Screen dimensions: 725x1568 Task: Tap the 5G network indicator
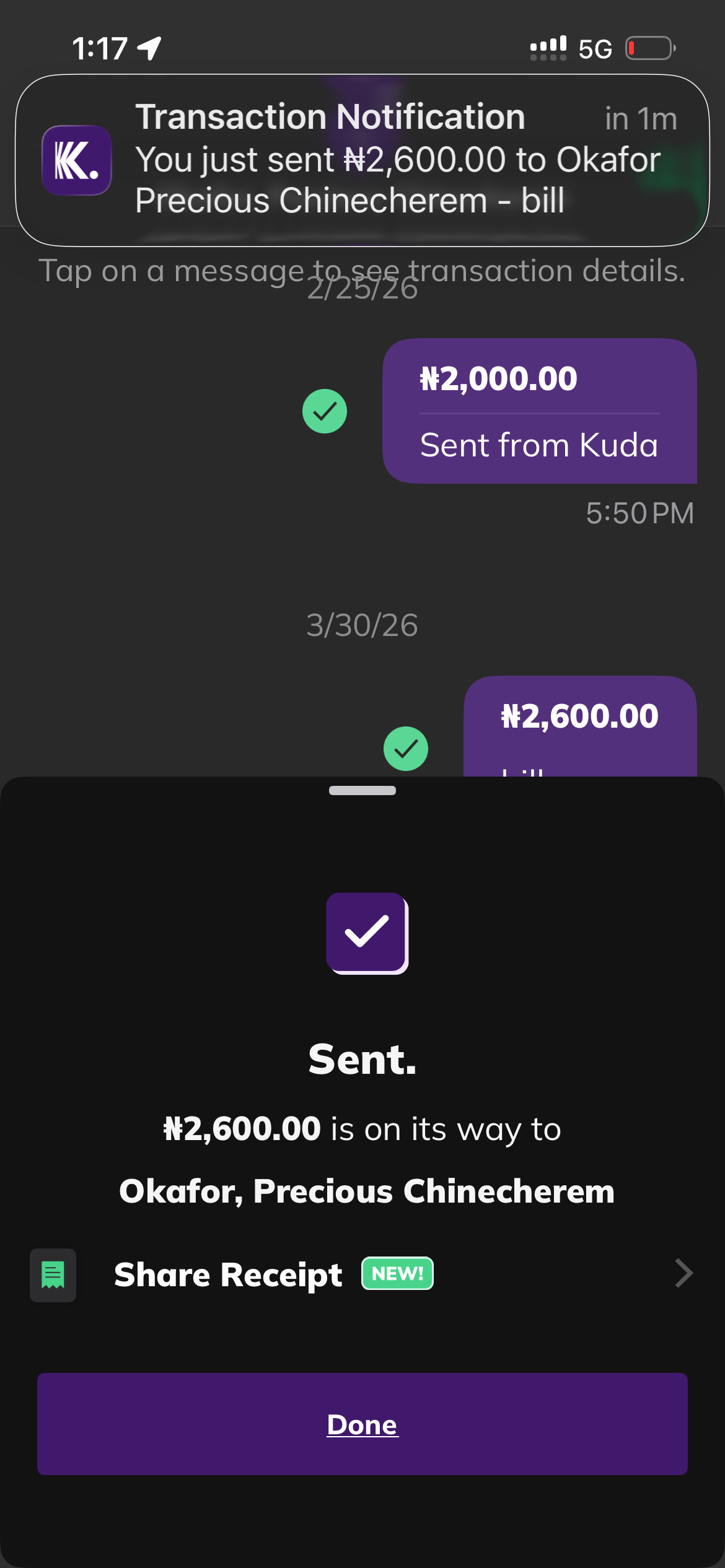tap(595, 49)
